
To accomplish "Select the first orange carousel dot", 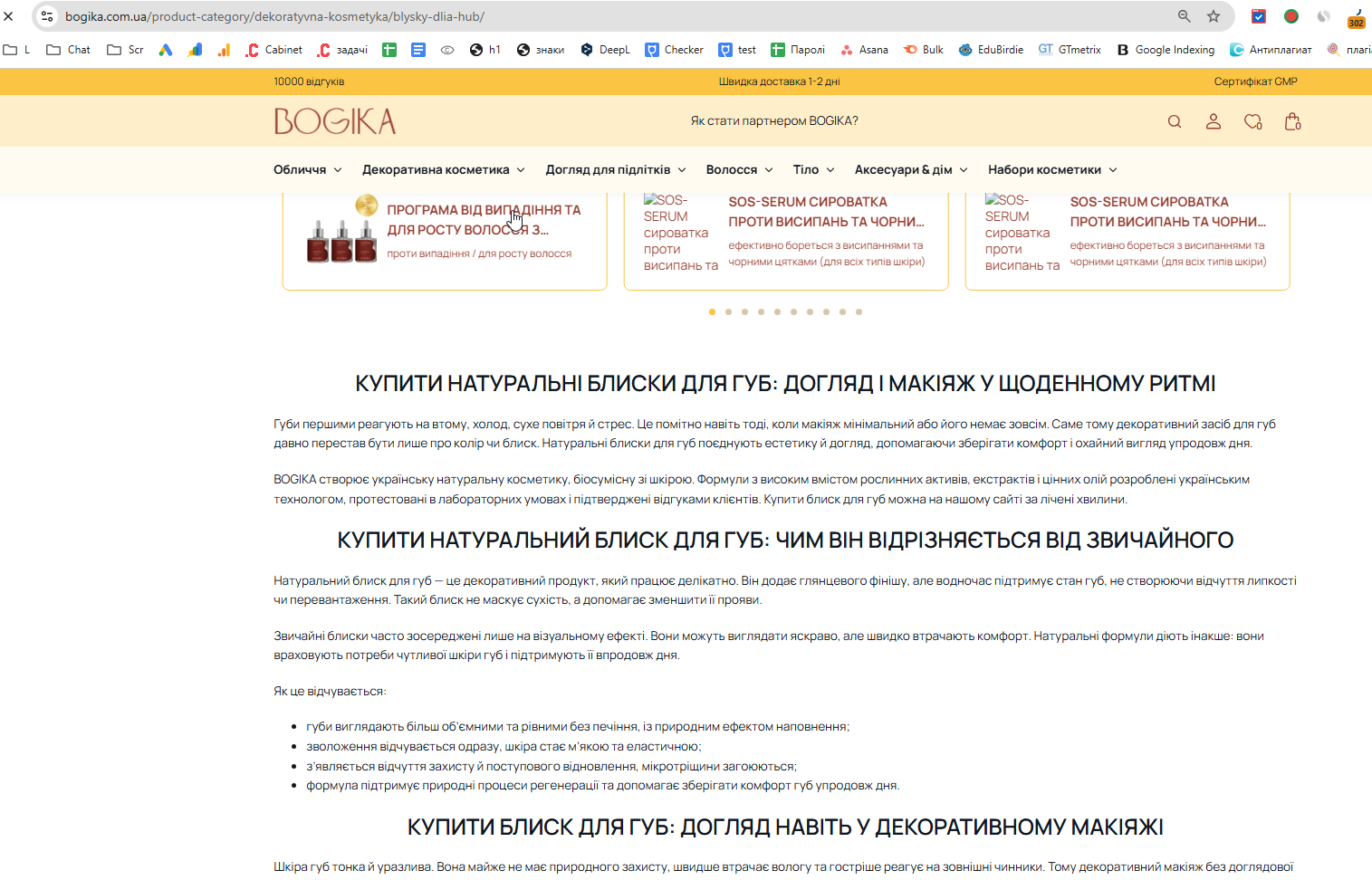I will click(x=712, y=311).
